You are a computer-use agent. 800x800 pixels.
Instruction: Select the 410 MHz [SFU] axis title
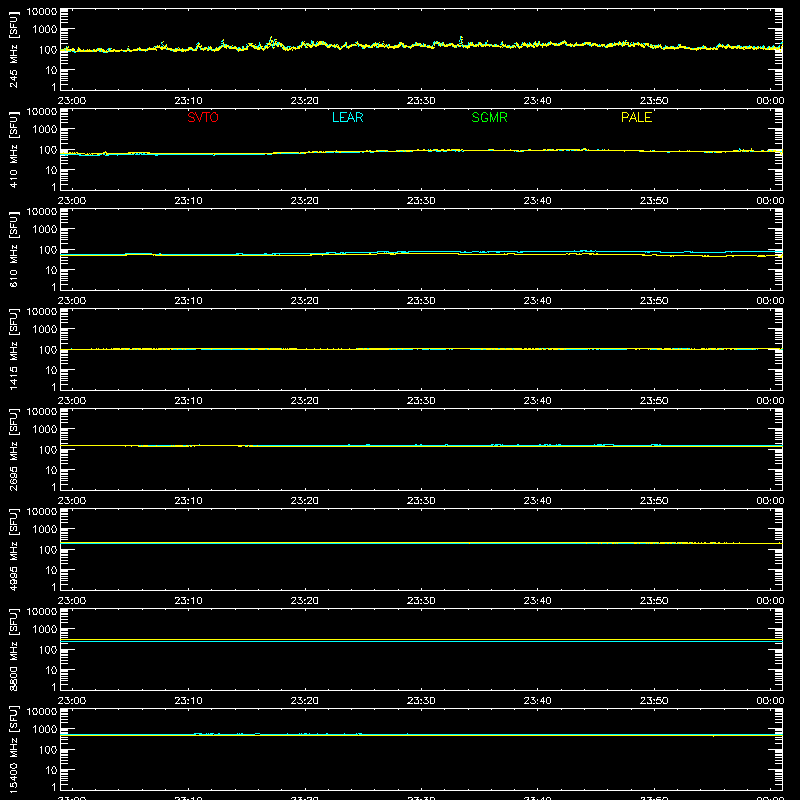pos(13,150)
